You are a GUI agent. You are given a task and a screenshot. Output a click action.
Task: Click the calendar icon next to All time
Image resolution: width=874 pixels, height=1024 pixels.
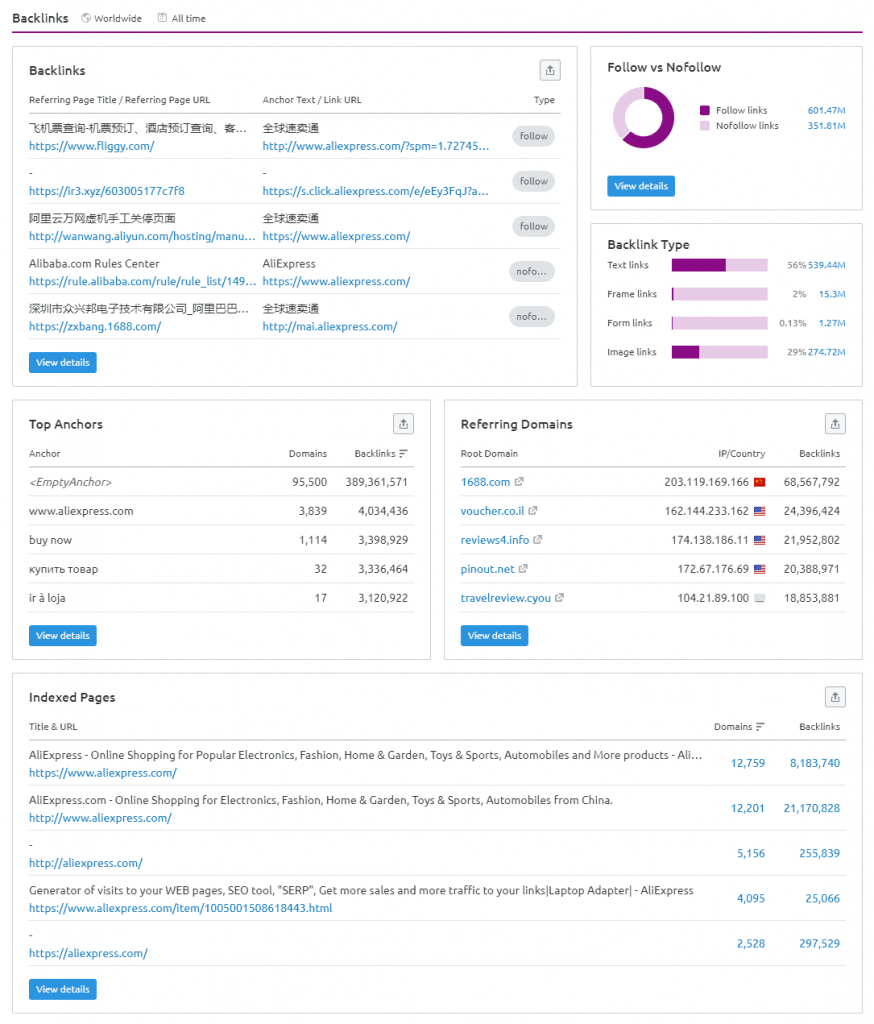[x=163, y=18]
